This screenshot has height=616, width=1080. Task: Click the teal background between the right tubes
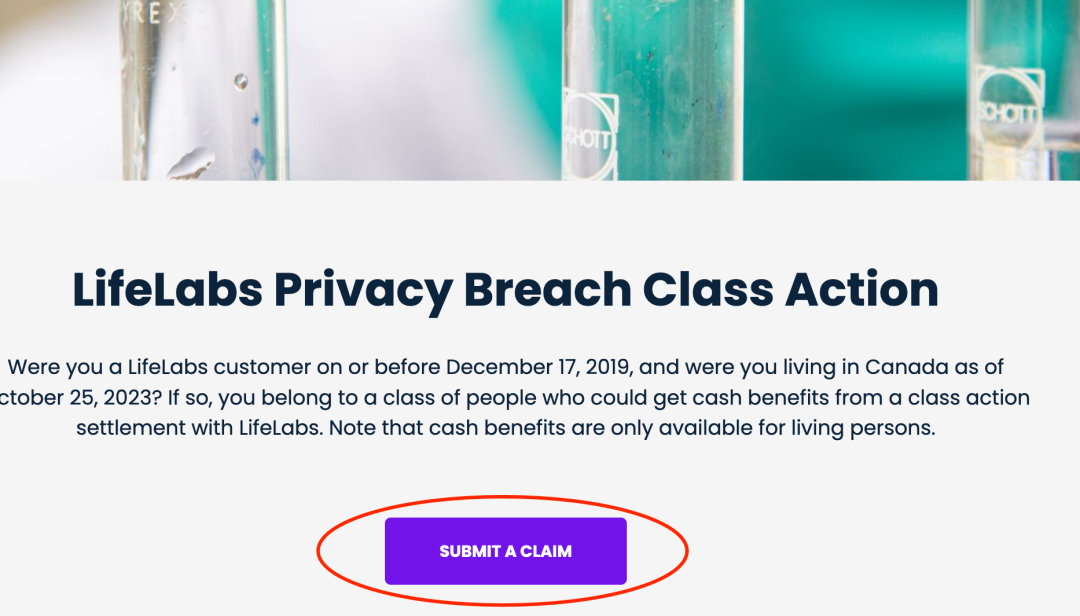[855, 90]
